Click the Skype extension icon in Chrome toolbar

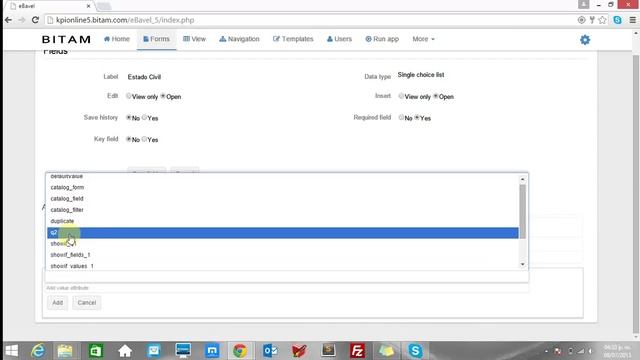(618, 20)
